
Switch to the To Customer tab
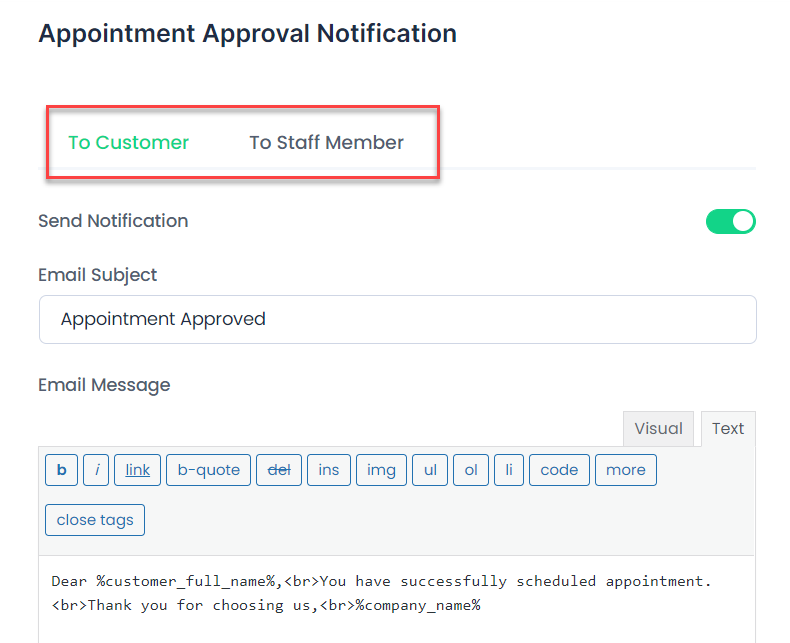[128, 143]
